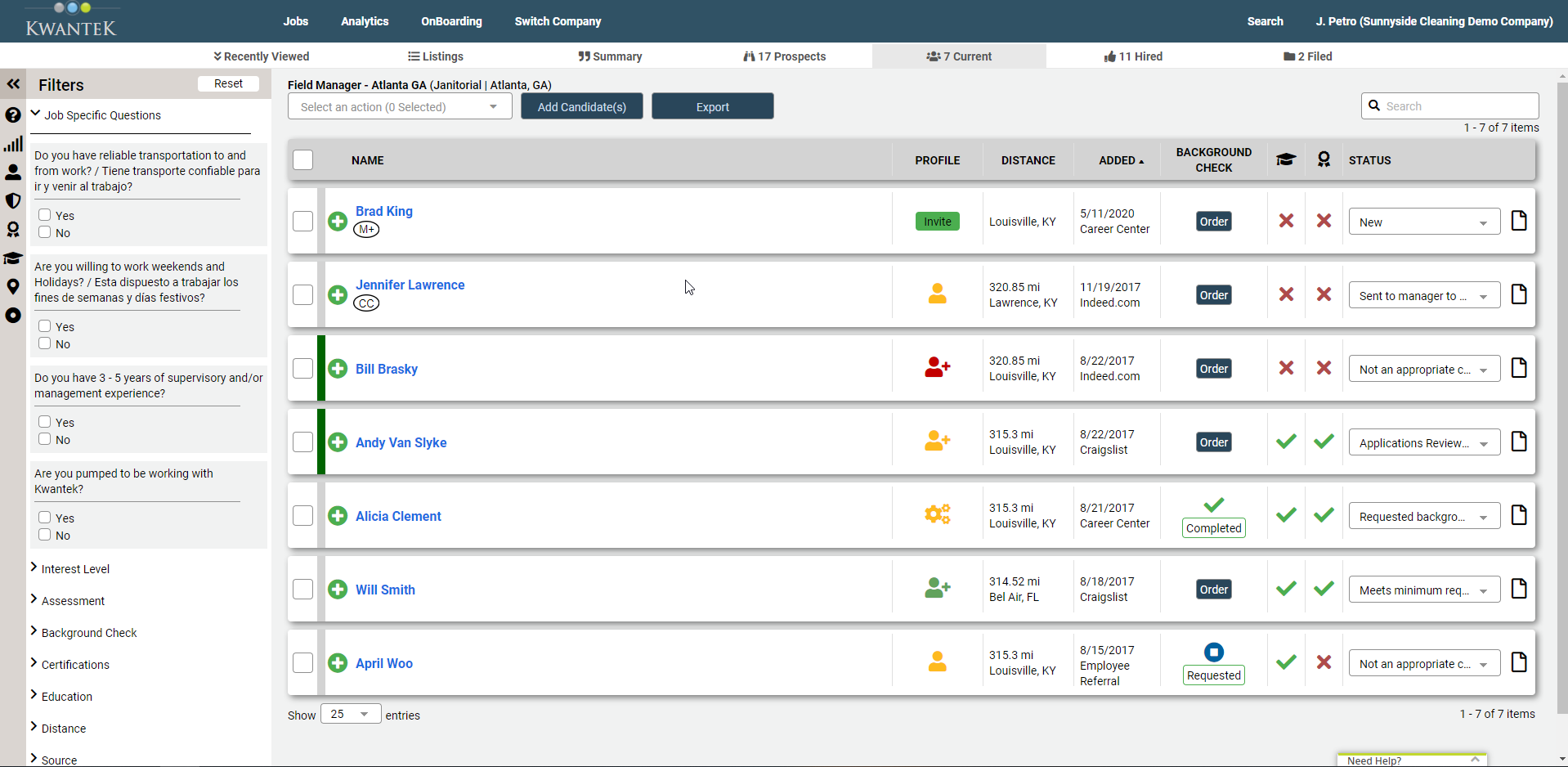
Task: Switch to the 11 Hired tab
Action: (1132, 56)
